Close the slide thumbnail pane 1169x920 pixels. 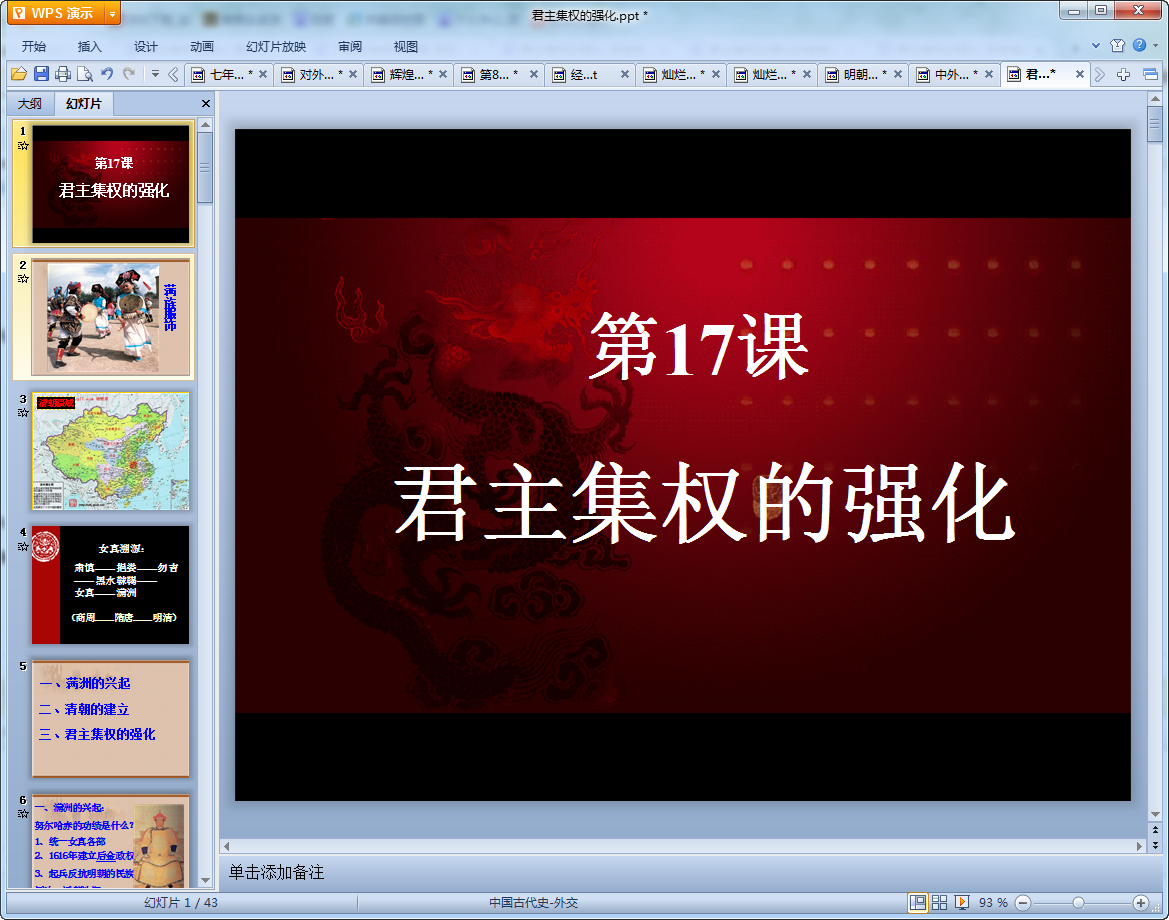pos(206,104)
